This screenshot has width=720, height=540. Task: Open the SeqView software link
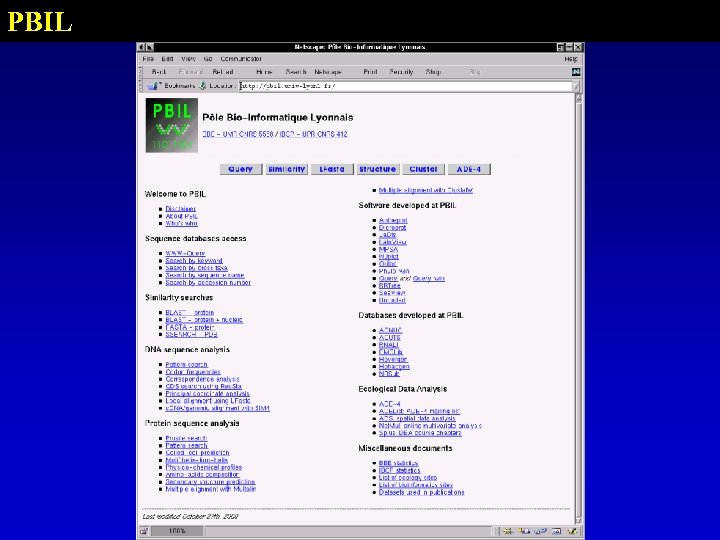click(392, 292)
